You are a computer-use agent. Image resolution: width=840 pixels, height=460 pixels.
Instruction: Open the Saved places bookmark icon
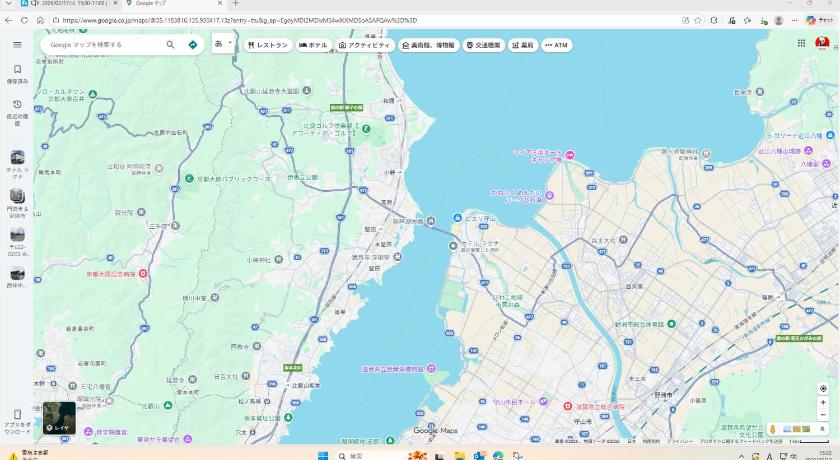17,70
